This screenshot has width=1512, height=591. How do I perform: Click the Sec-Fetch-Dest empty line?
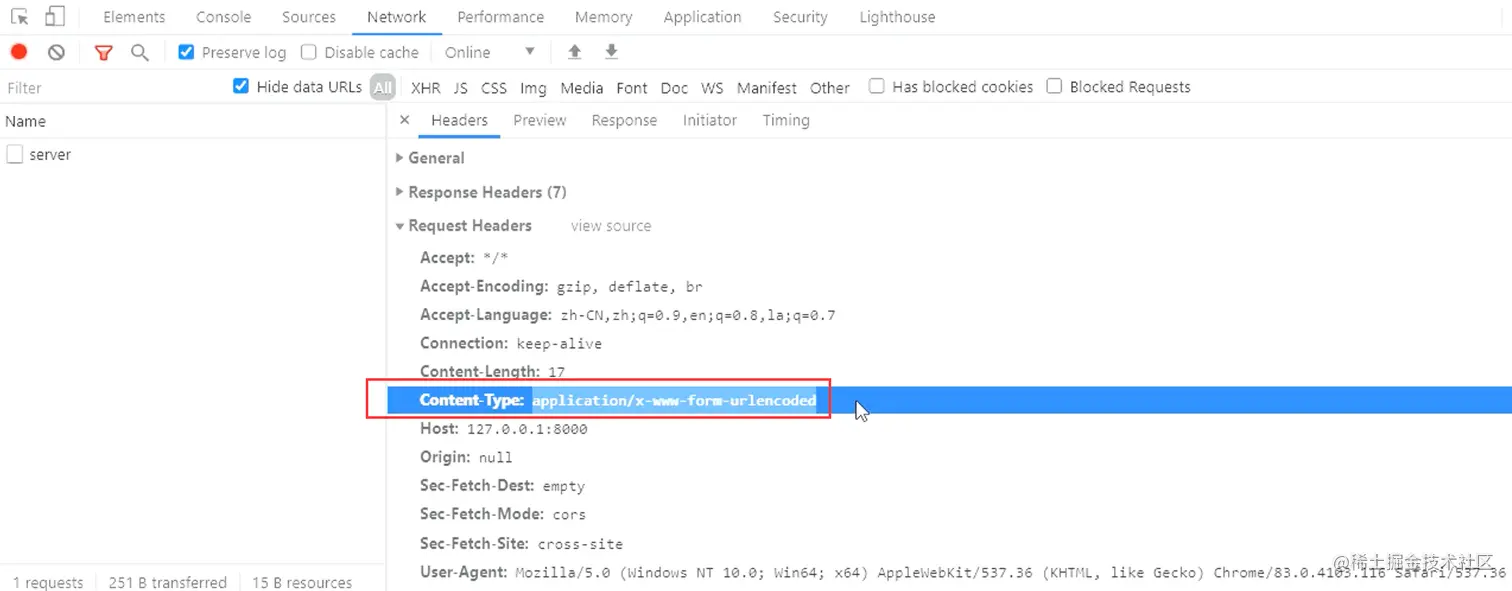[x=502, y=486]
